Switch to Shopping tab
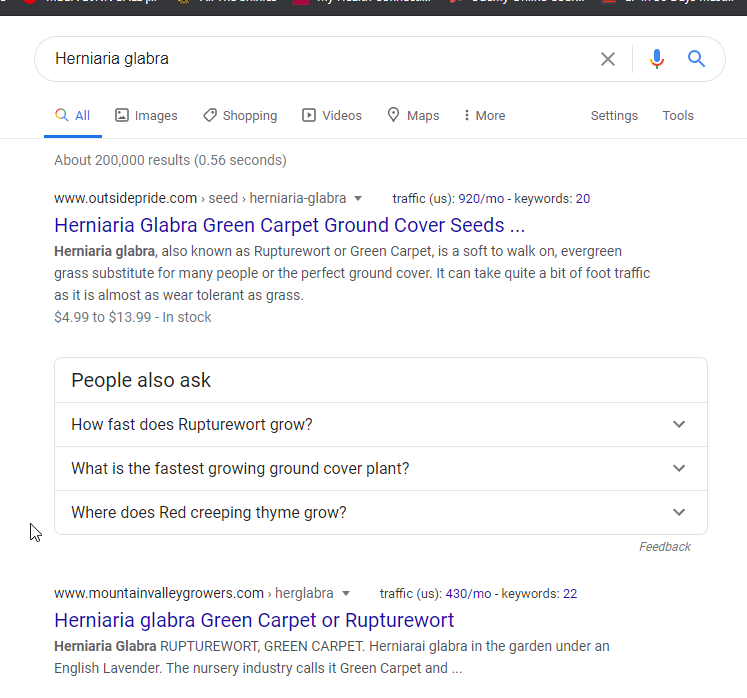The height and width of the screenshot is (698, 747). (x=240, y=116)
